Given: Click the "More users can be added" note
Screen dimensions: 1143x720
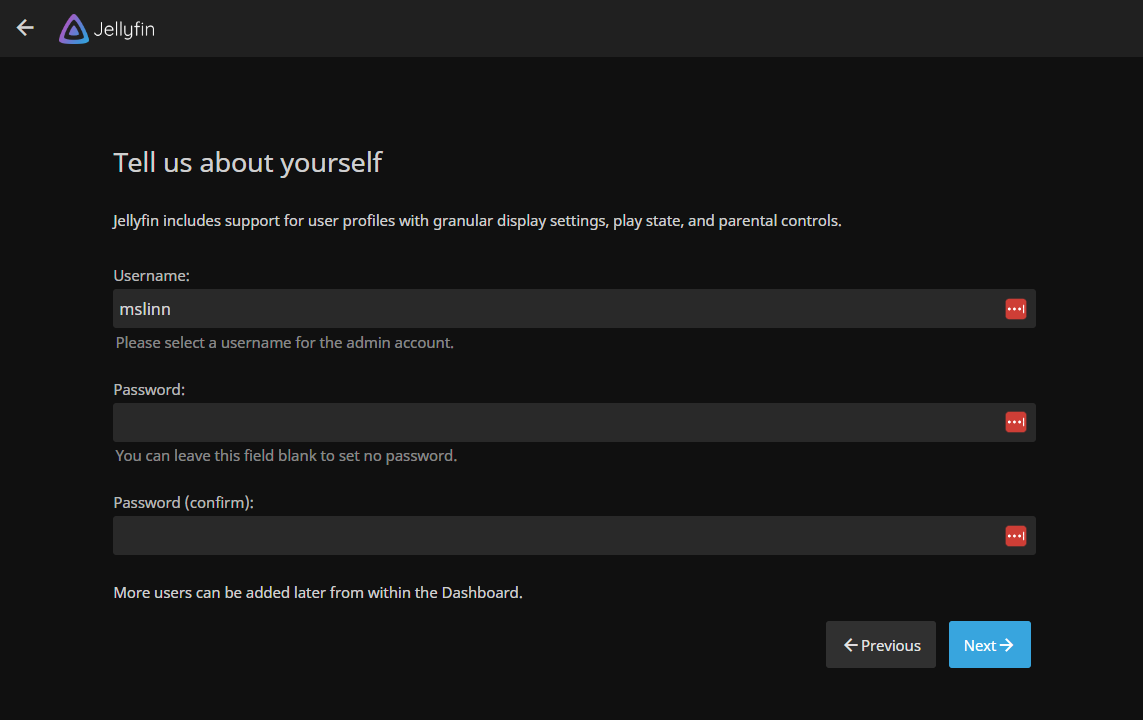Looking at the screenshot, I should 318,592.
